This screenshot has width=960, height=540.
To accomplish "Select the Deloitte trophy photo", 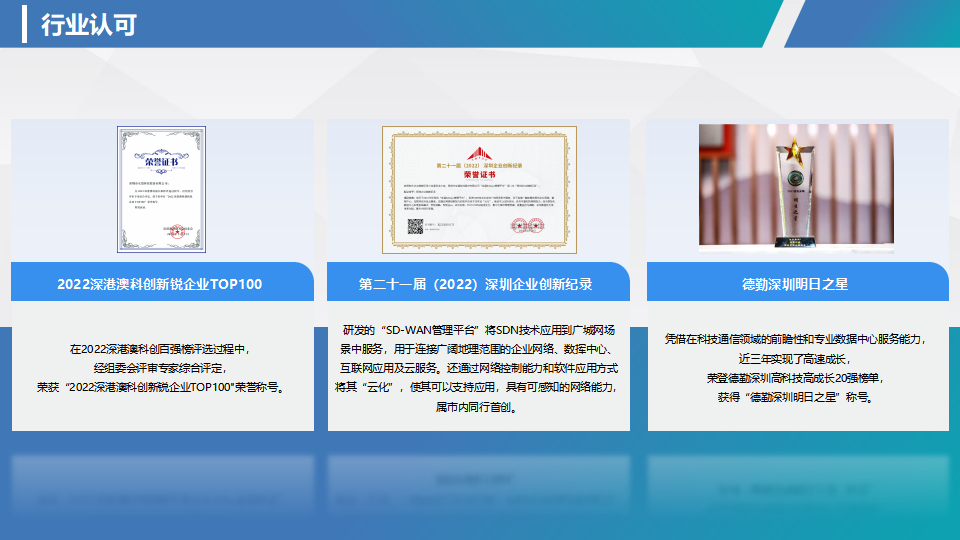I will (x=796, y=186).
